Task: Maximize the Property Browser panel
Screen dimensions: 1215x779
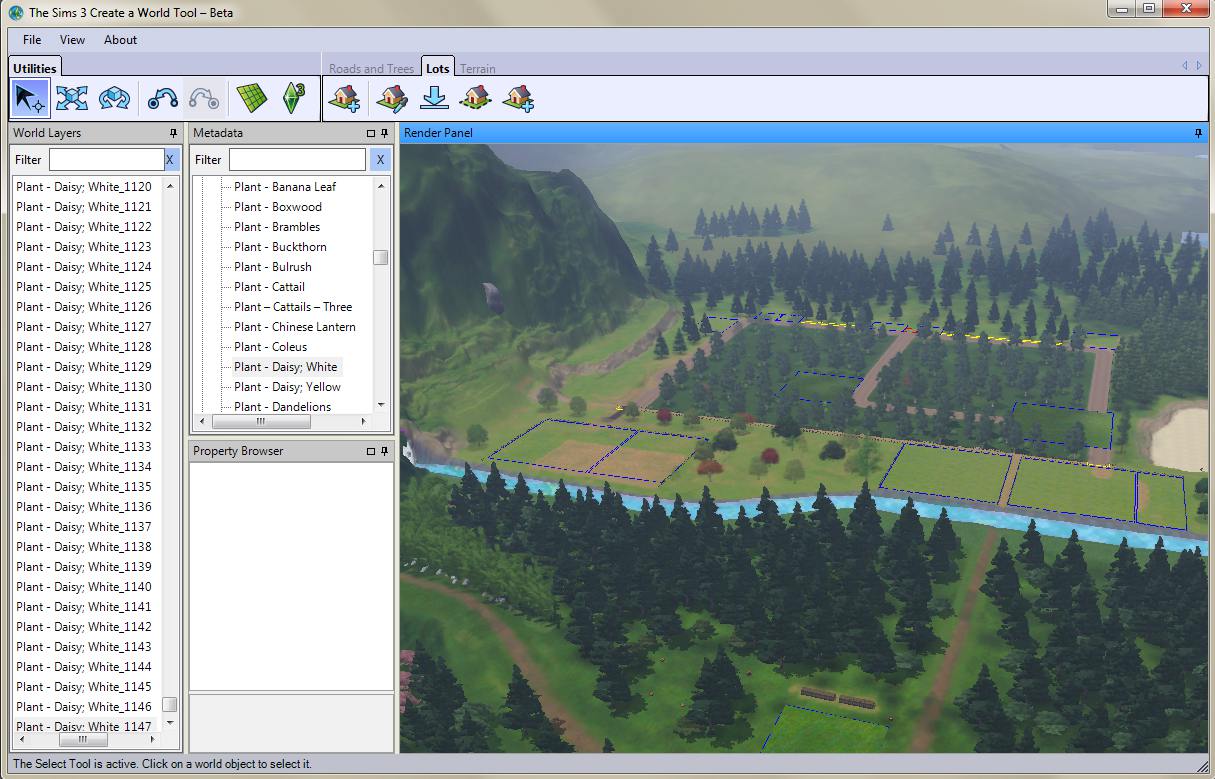Action: tap(370, 451)
